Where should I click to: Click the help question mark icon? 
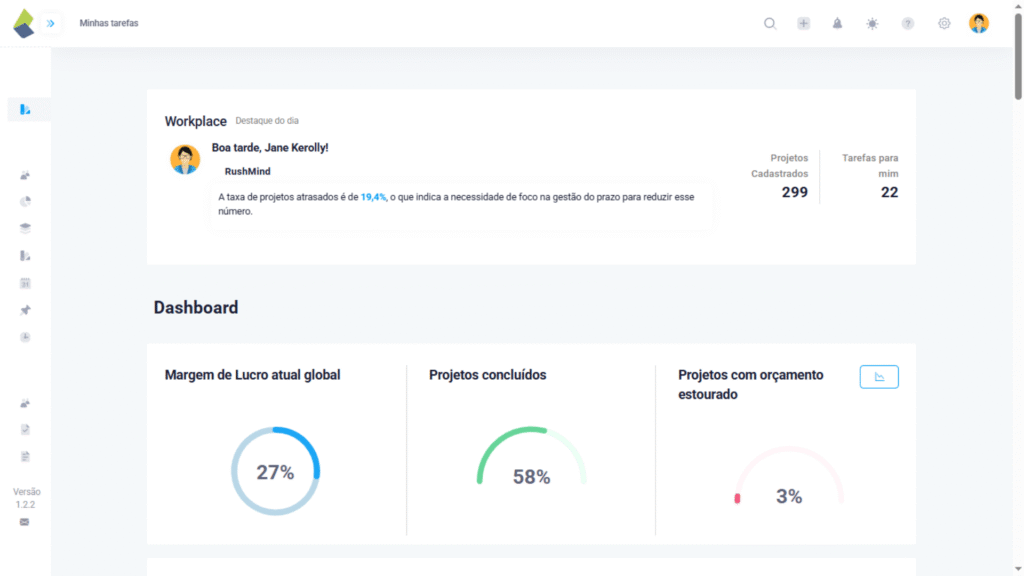[908, 23]
